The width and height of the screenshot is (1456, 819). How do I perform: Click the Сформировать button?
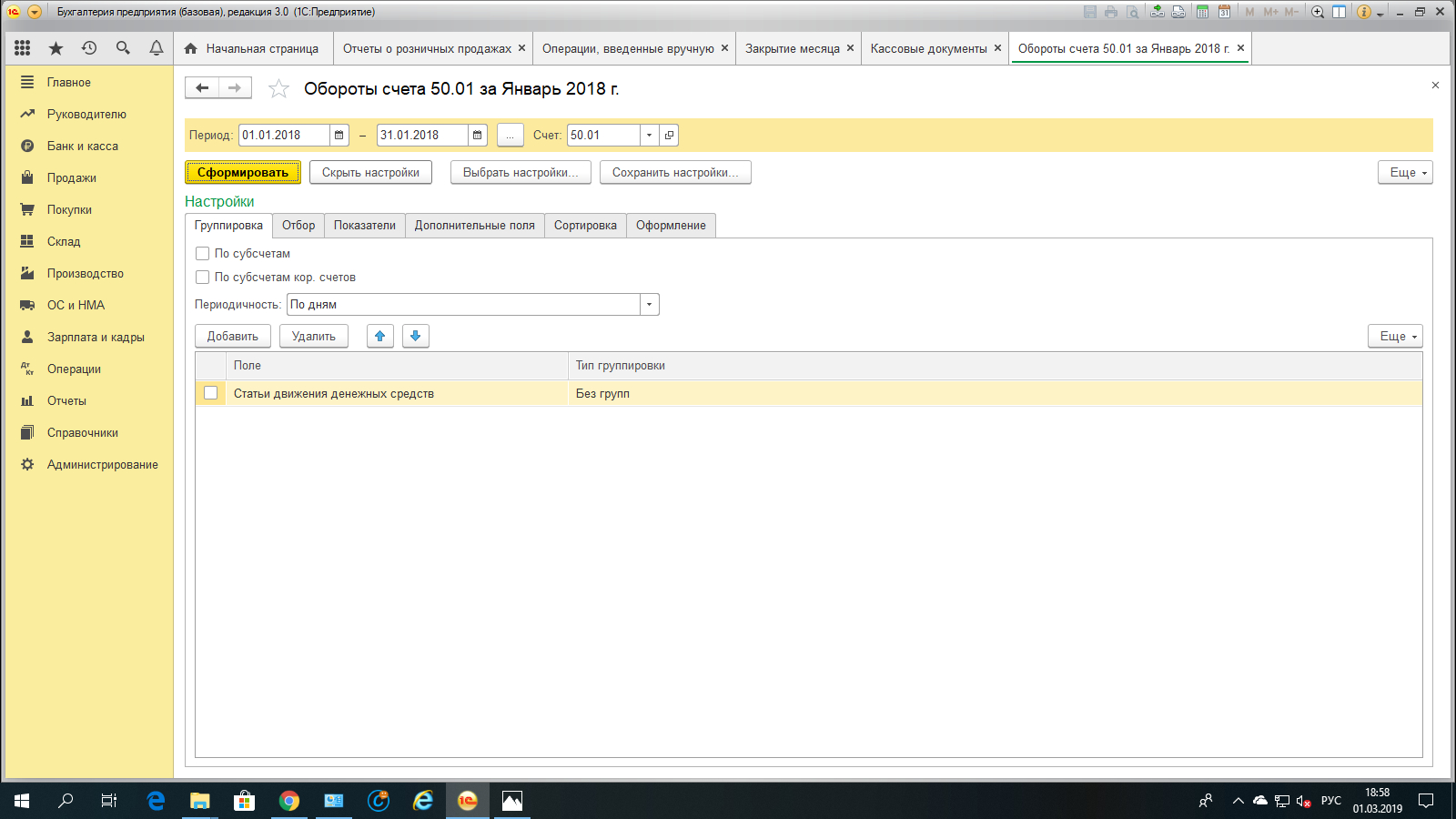(243, 173)
